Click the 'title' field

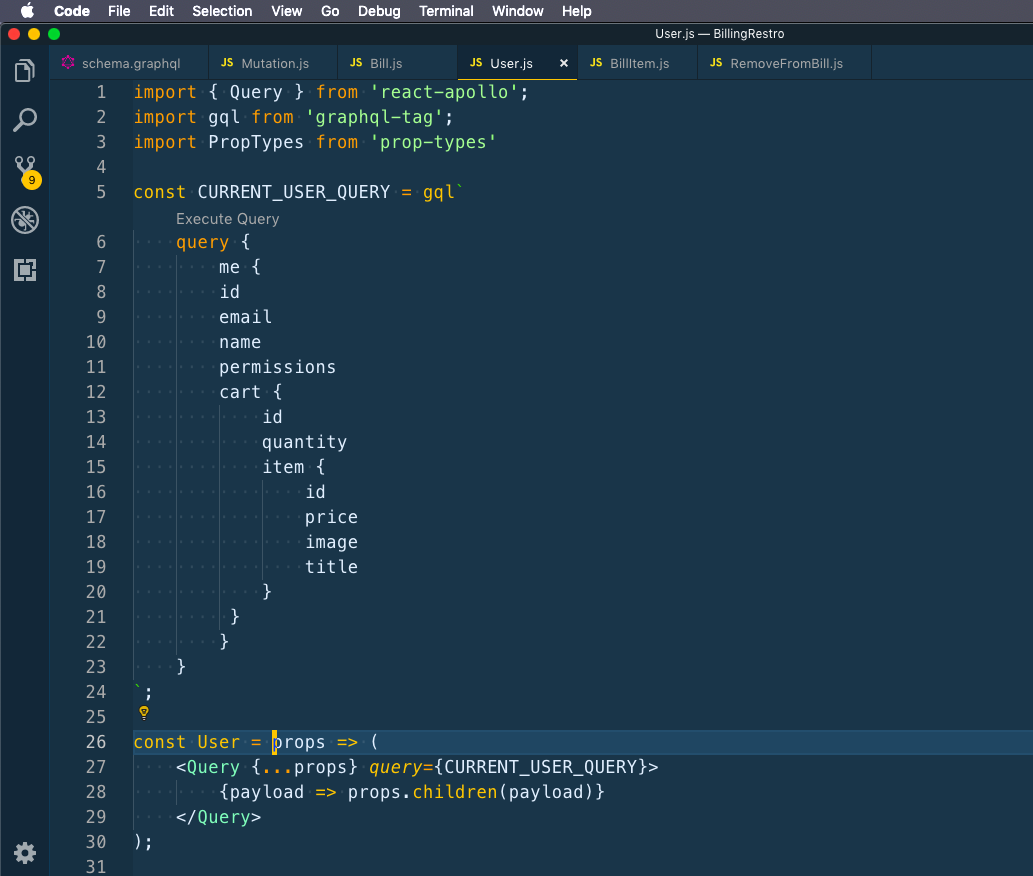331,567
